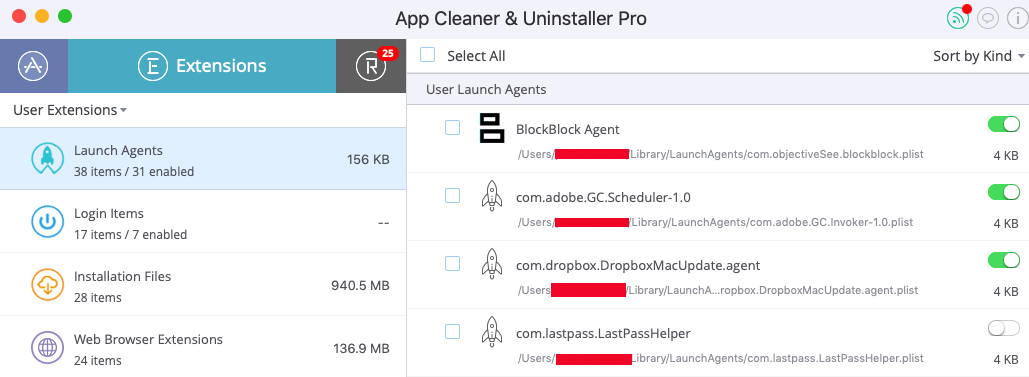
Task: Check the Select All checkbox
Action: coord(427,55)
